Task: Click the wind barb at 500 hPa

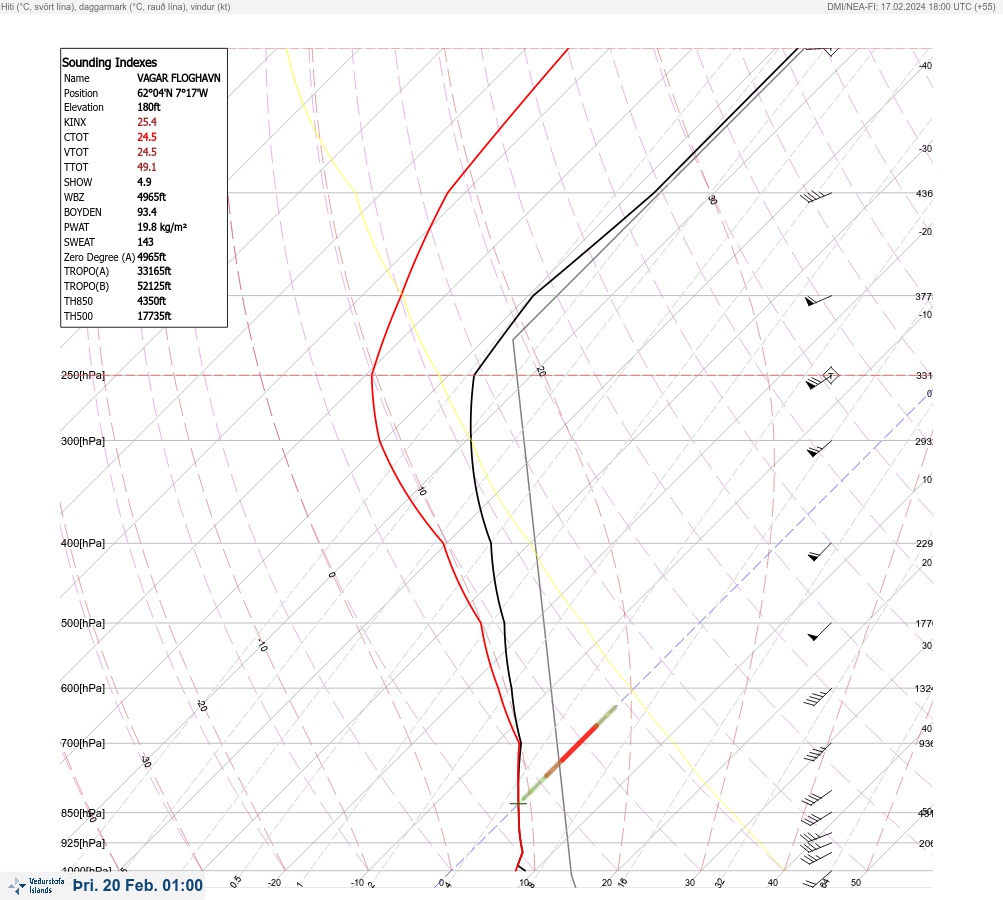Action: click(x=819, y=632)
